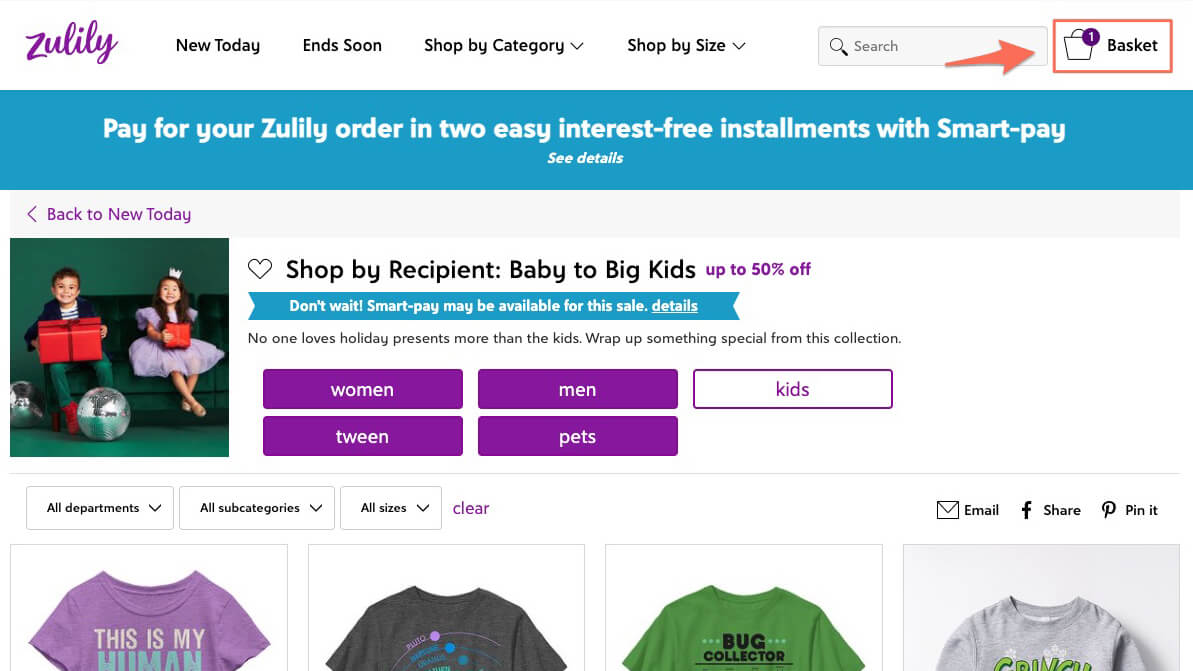Open the All subcategories dropdown
This screenshot has height=671, width=1193.
click(256, 508)
